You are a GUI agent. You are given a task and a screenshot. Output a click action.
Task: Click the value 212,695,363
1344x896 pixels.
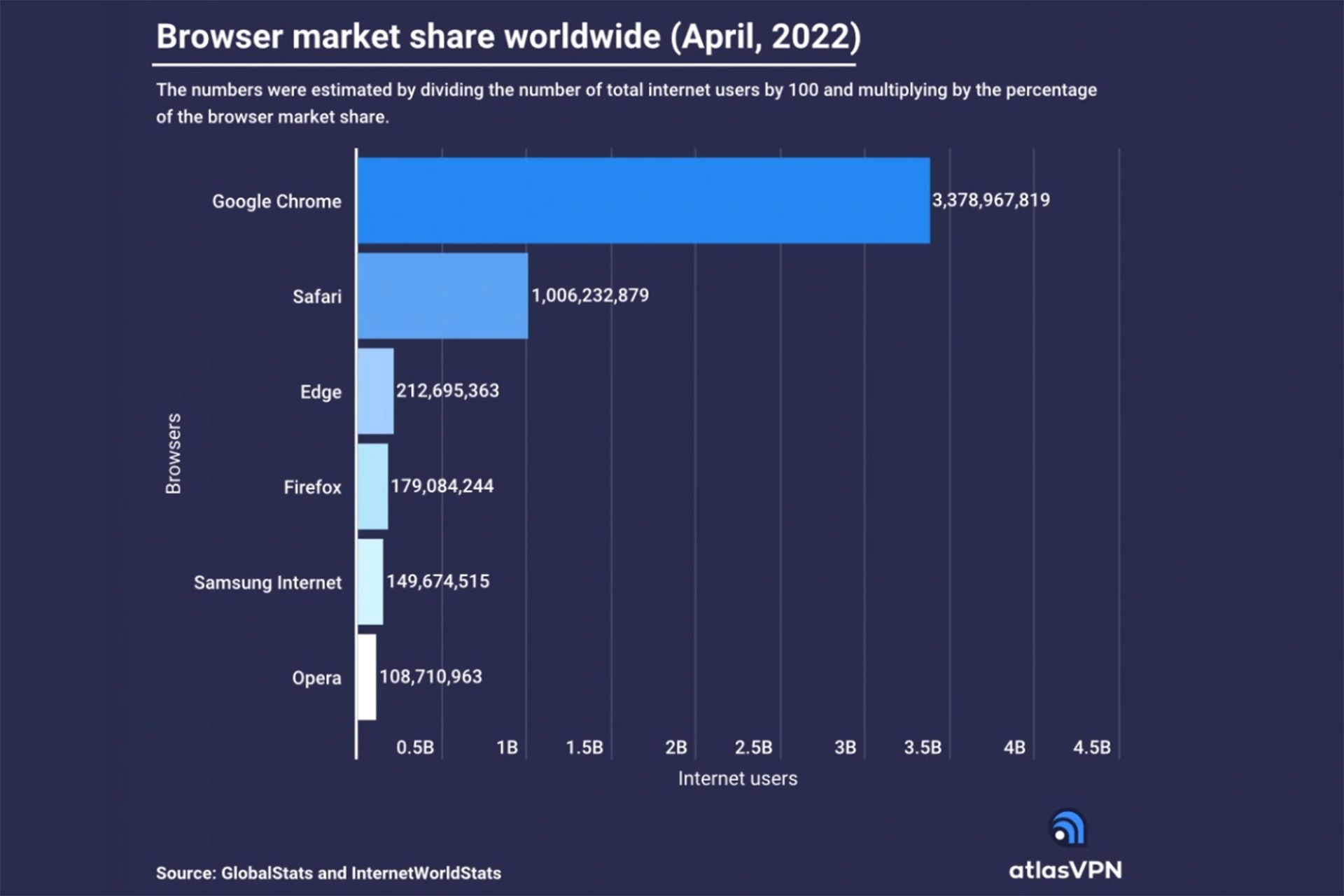(448, 391)
